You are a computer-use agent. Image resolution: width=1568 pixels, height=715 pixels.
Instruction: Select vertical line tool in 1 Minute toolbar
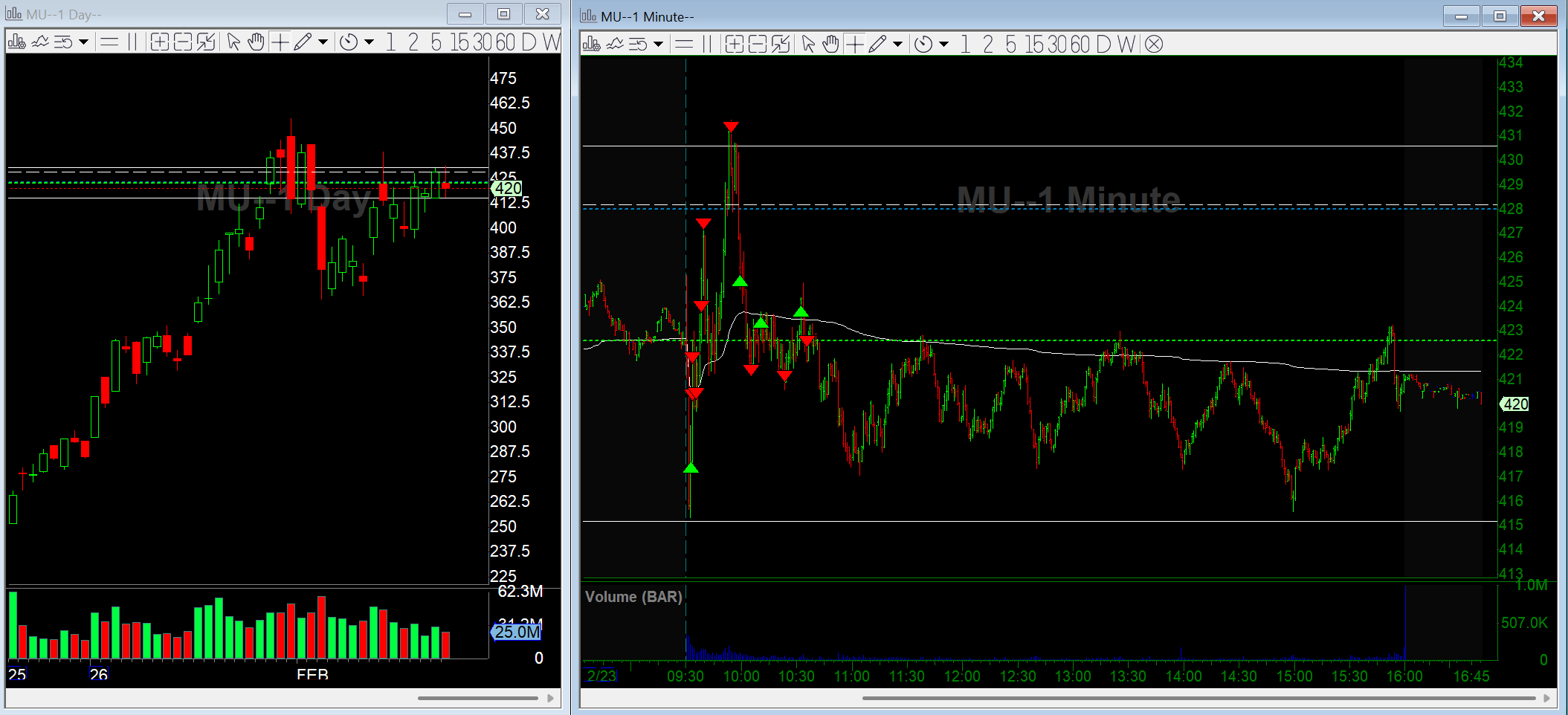click(707, 44)
